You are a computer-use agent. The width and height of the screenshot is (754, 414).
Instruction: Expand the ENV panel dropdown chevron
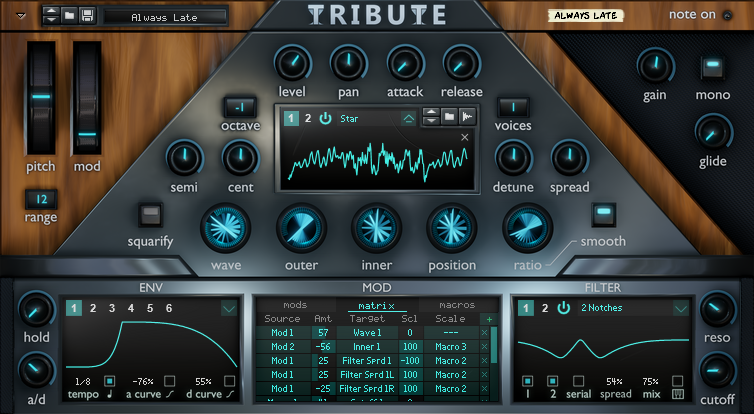click(229, 308)
